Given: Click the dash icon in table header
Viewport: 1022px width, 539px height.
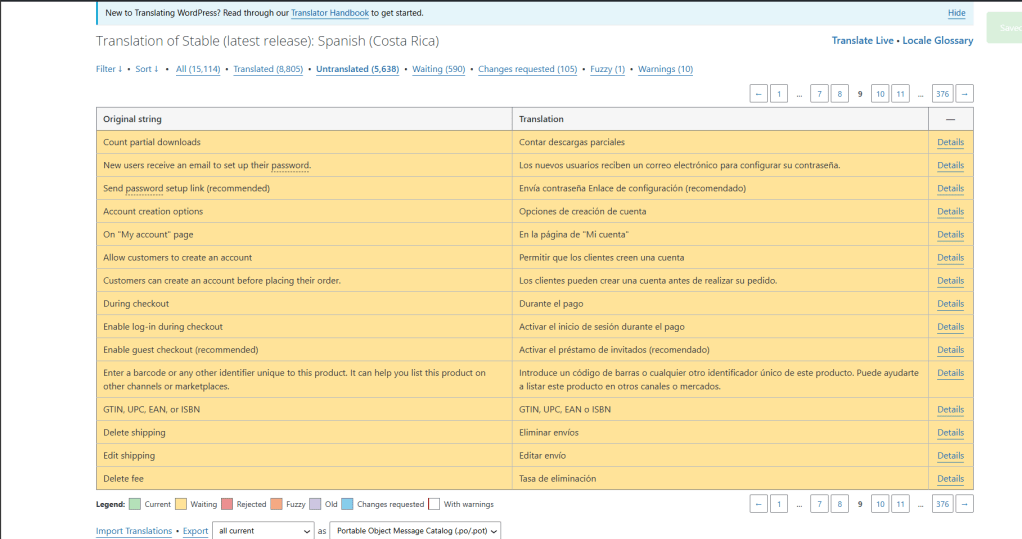Looking at the screenshot, I should [950, 119].
